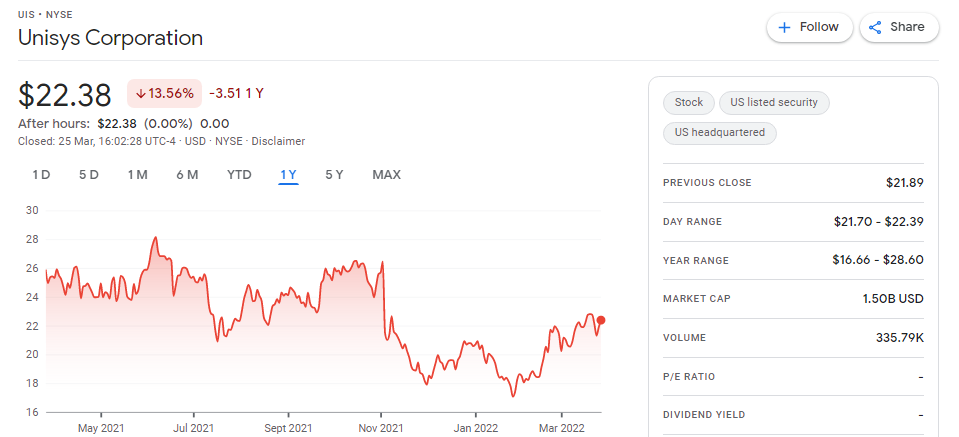This screenshot has height=437, width=959.
Task: Click the 16 y-axis label
Action: [x=32, y=413]
